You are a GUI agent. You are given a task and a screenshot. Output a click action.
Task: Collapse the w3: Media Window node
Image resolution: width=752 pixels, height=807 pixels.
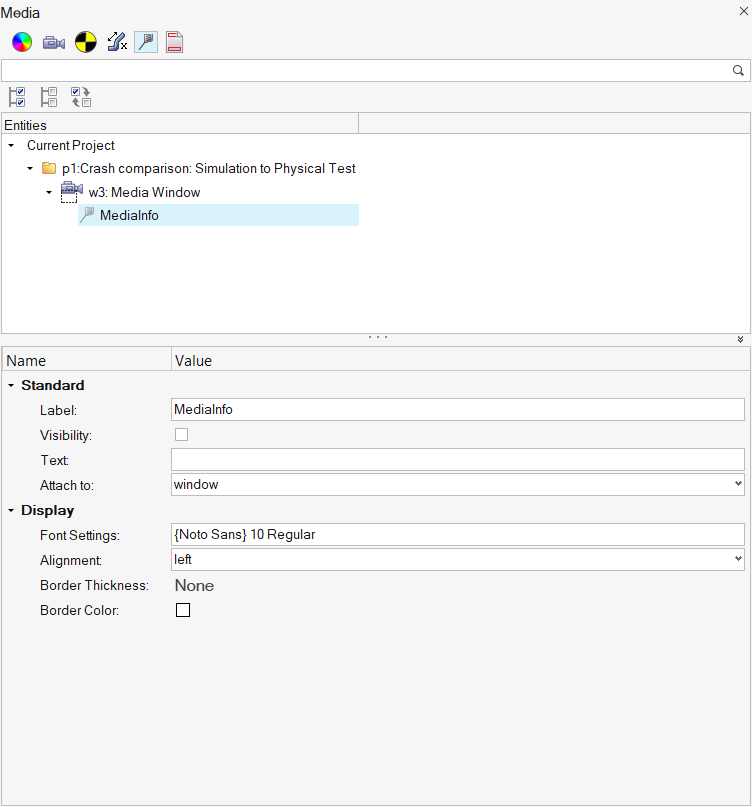[48, 192]
